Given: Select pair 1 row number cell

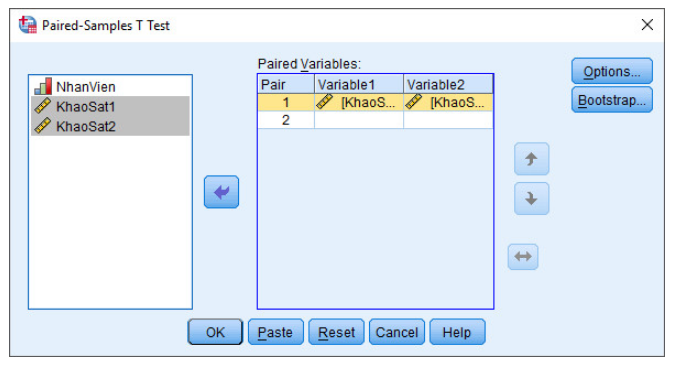Looking at the screenshot, I should (286, 102).
